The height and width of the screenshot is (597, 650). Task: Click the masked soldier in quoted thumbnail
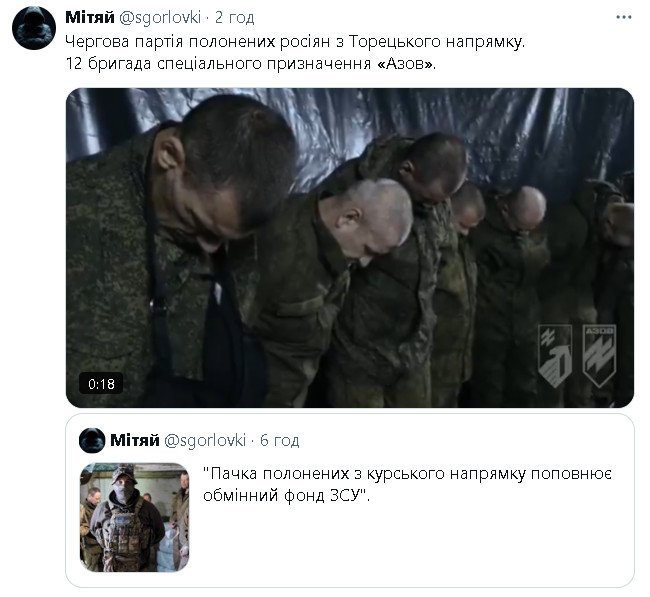coord(126,520)
